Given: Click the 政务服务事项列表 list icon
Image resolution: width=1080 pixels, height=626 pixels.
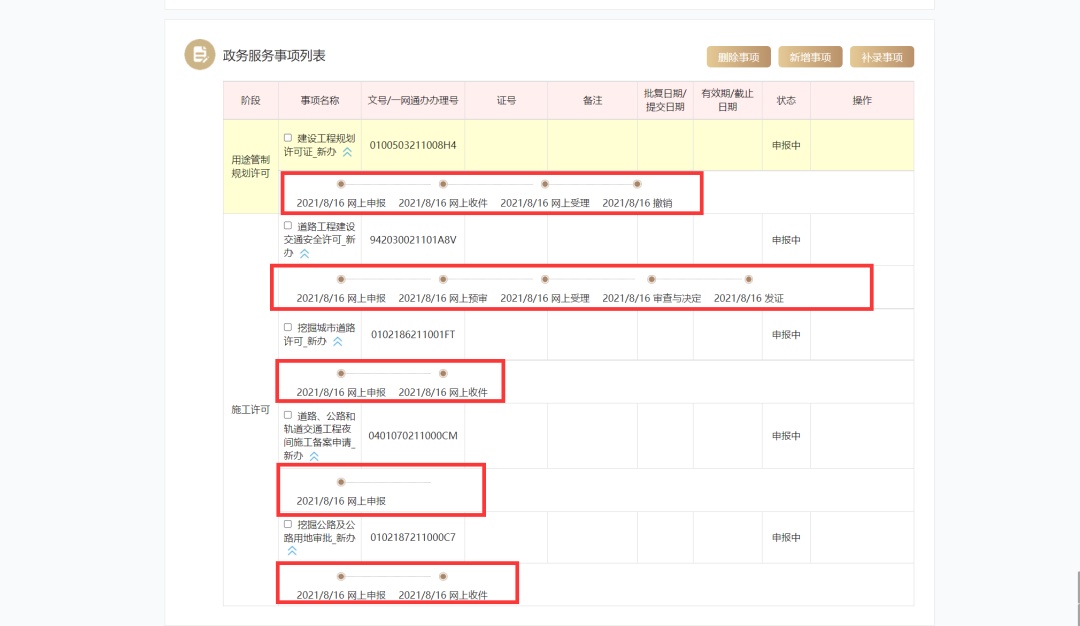Looking at the screenshot, I should click(x=200, y=54).
